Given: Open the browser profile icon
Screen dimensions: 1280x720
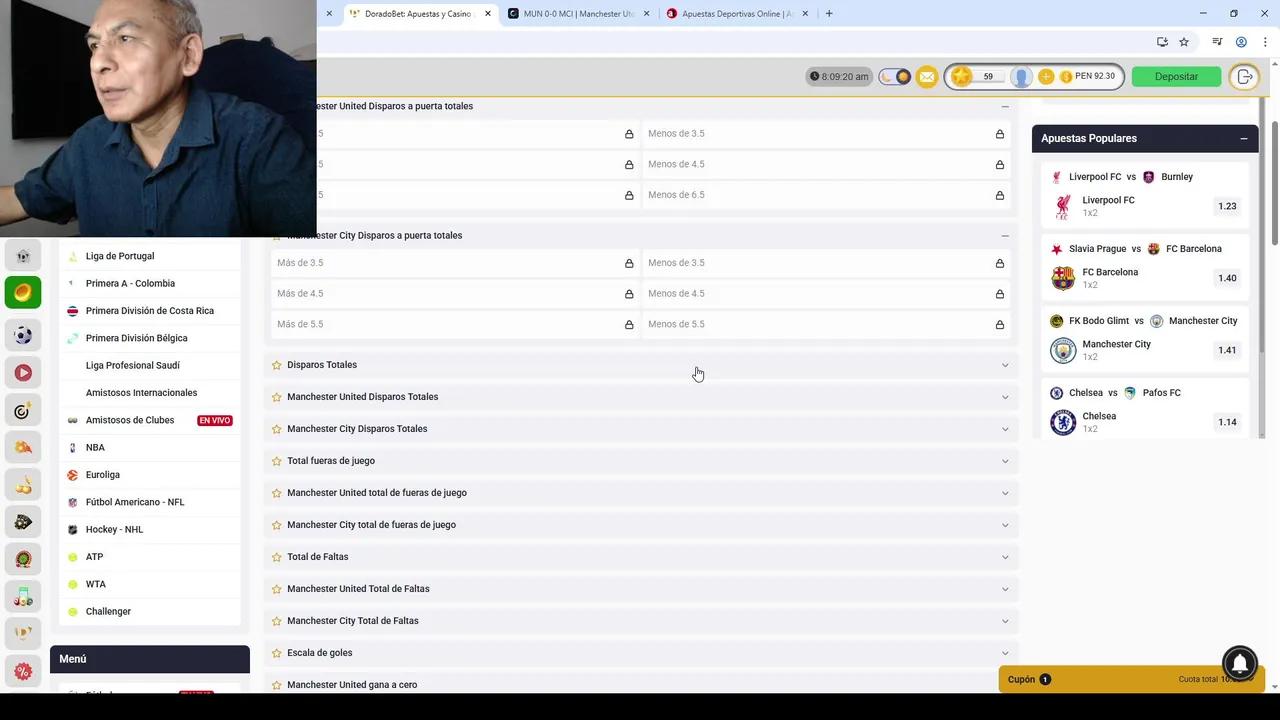Looking at the screenshot, I should (x=1241, y=42).
